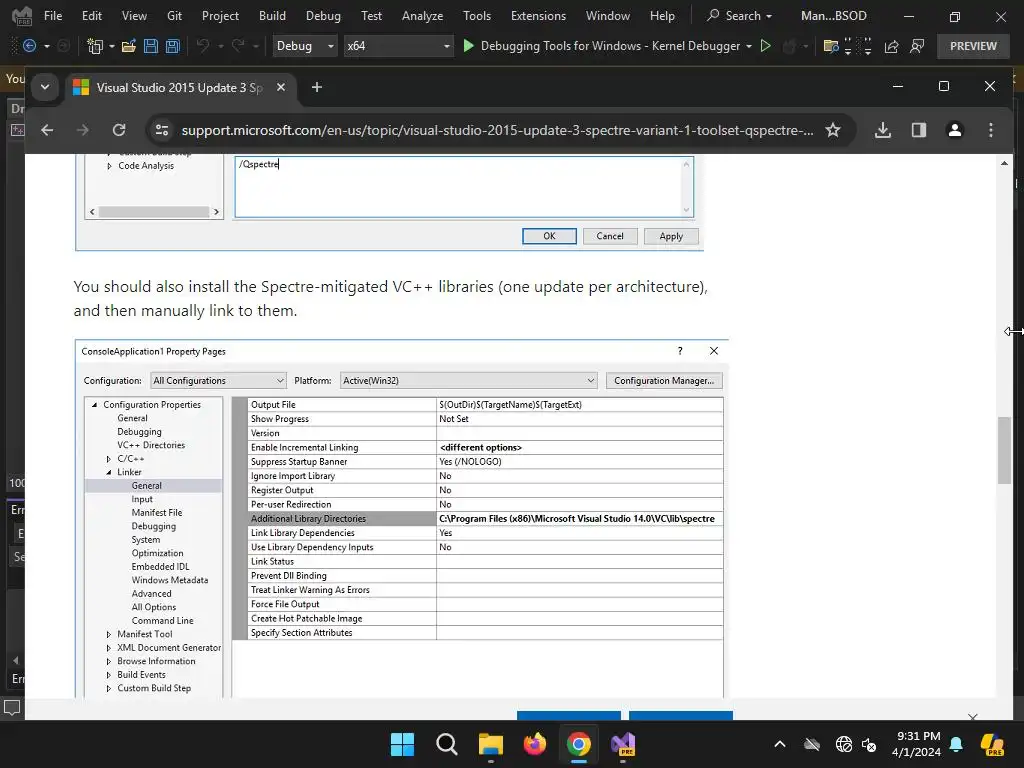Open the dropdown arrow next to New Project icon
1024x768 pixels.
pos(112,46)
